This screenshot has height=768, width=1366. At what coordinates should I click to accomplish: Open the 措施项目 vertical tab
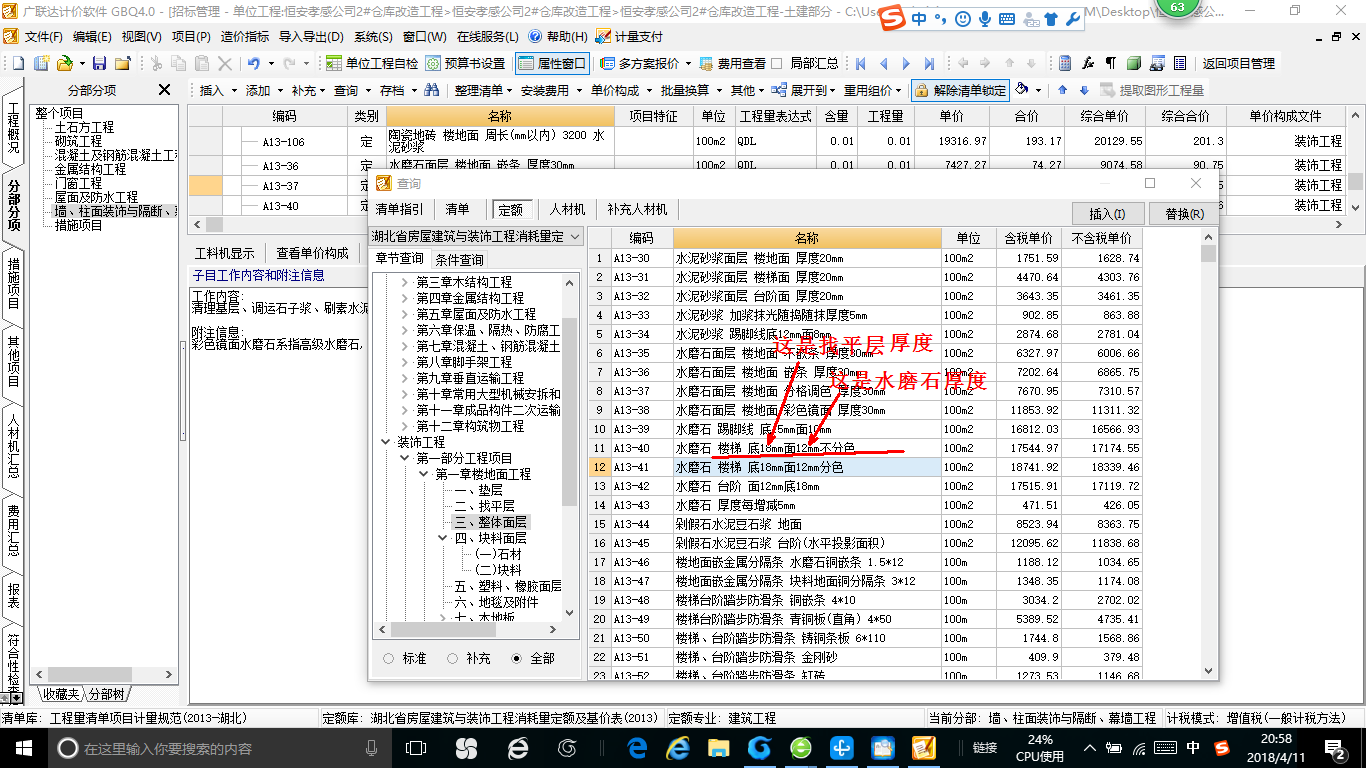tap(13, 283)
